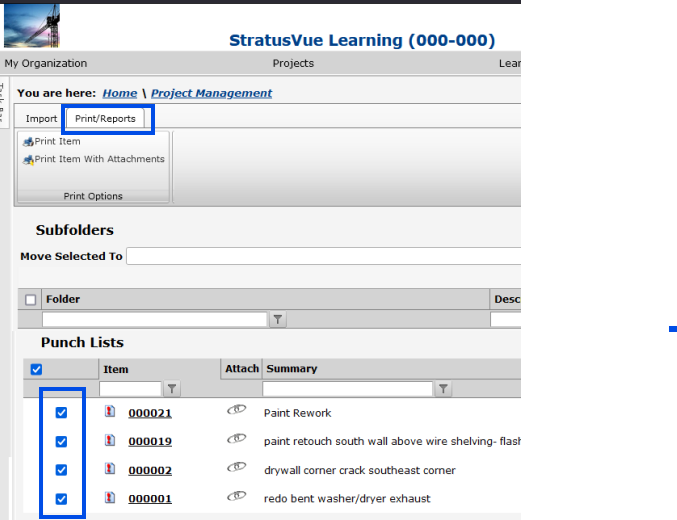Click the document icon for item 000019
677x520 pixels.
coord(110,440)
